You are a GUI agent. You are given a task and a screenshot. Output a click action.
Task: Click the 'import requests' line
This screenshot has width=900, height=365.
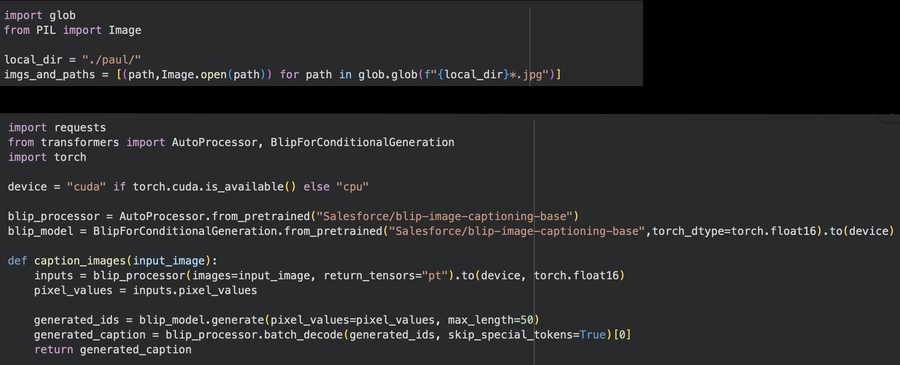coord(57,127)
